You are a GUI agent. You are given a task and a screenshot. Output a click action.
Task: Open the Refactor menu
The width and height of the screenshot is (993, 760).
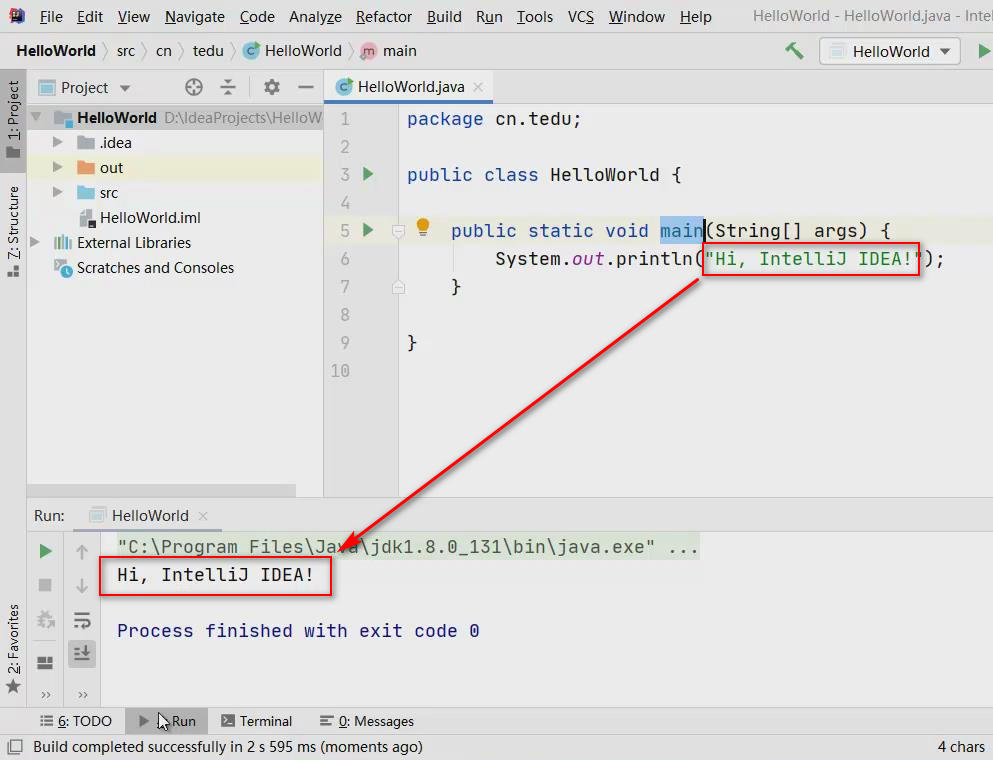[x=384, y=17]
